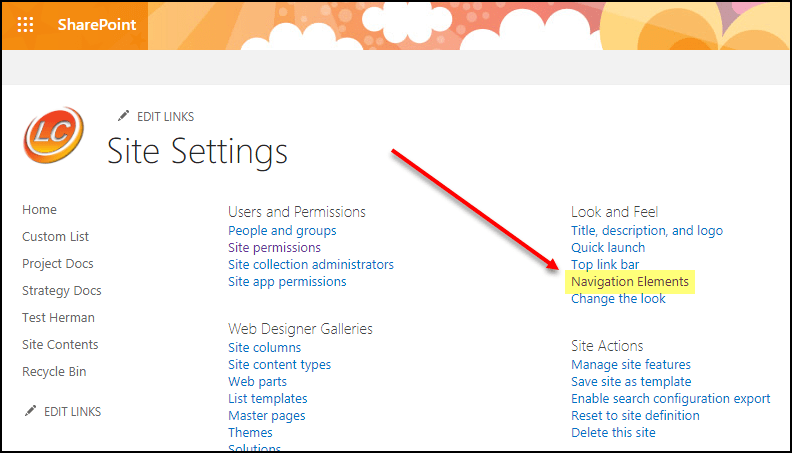Image resolution: width=792 pixels, height=453 pixels.
Task: Navigate to Site Contents
Action: pyautogui.click(x=60, y=345)
